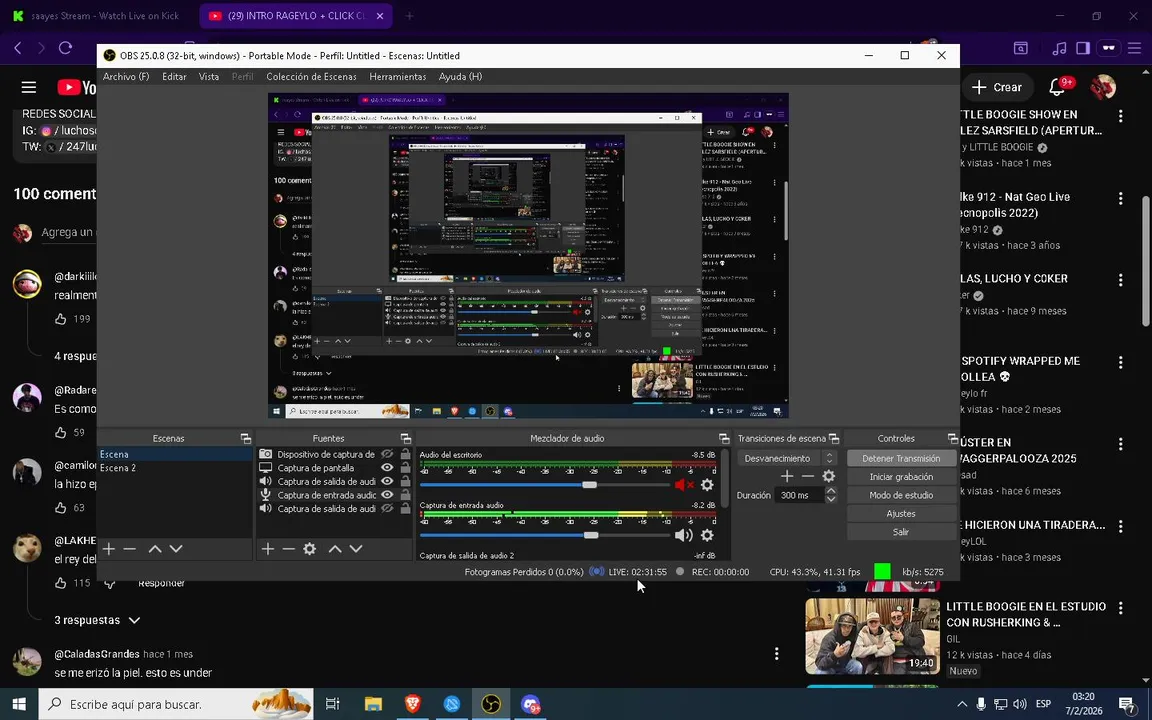This screenshot has height=720, width=1152.
Task: Open Brave browser from the taskbar
Action: (x=412, y=704)
